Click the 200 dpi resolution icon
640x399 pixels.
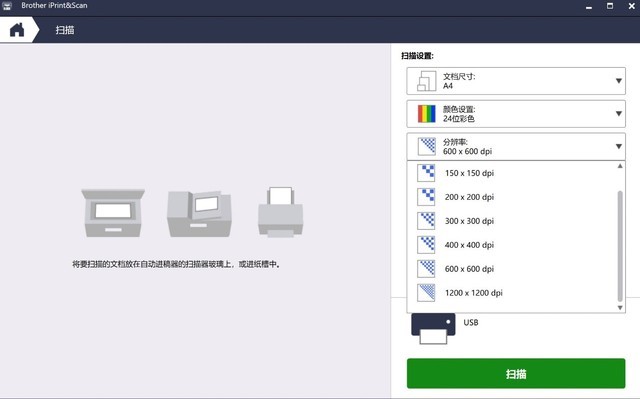(426, 197)
